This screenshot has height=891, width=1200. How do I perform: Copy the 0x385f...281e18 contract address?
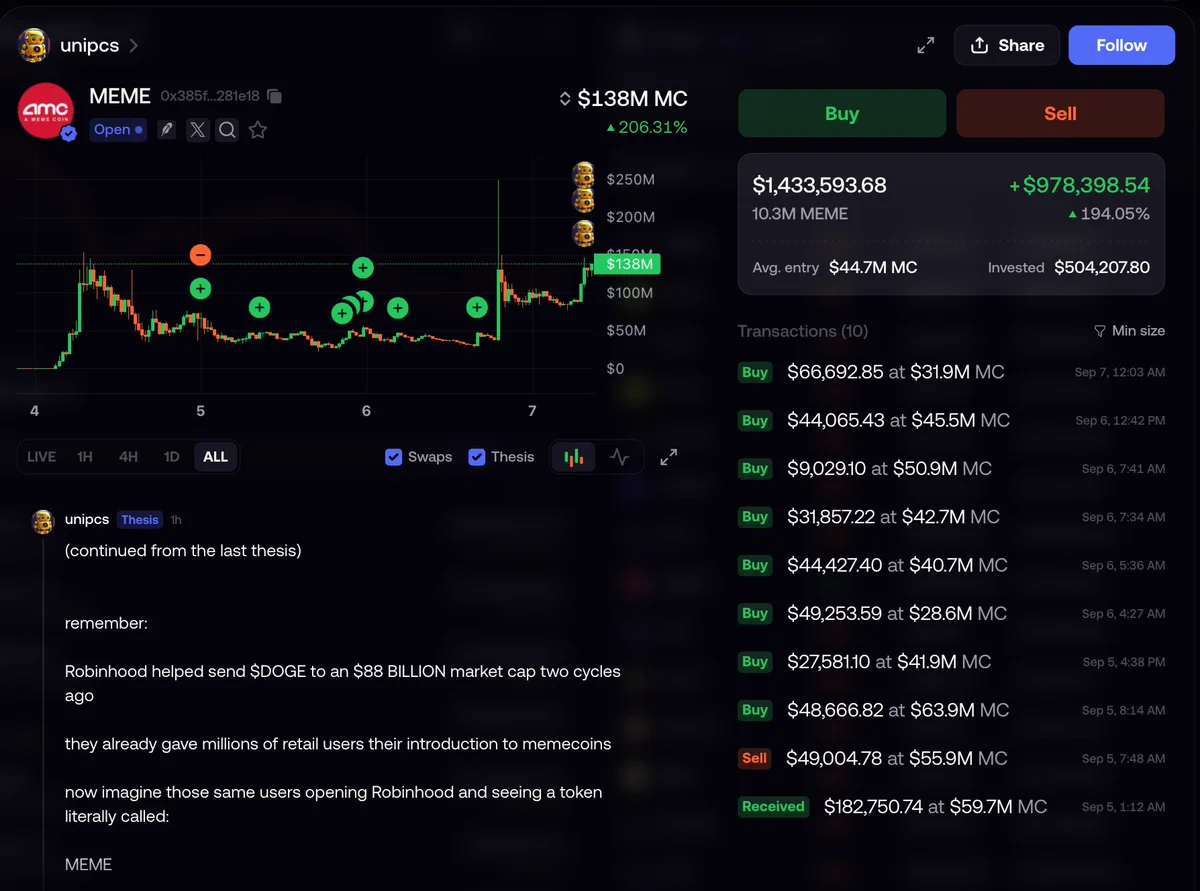pyautogui.click(x=275, y=97)
